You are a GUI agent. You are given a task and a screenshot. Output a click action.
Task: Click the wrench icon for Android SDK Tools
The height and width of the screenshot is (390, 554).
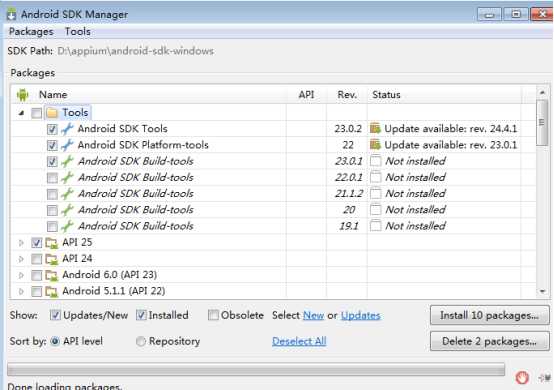tap(67, 129)
